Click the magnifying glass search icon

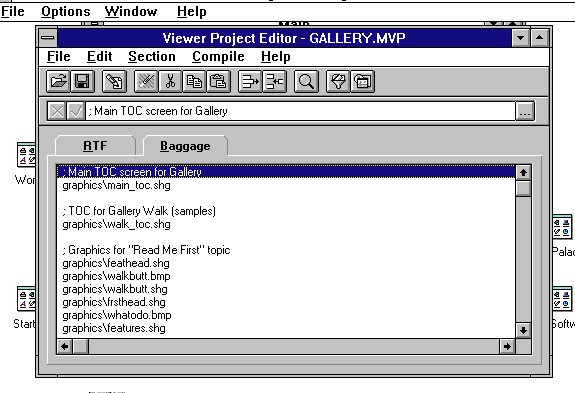click(306, 81)
